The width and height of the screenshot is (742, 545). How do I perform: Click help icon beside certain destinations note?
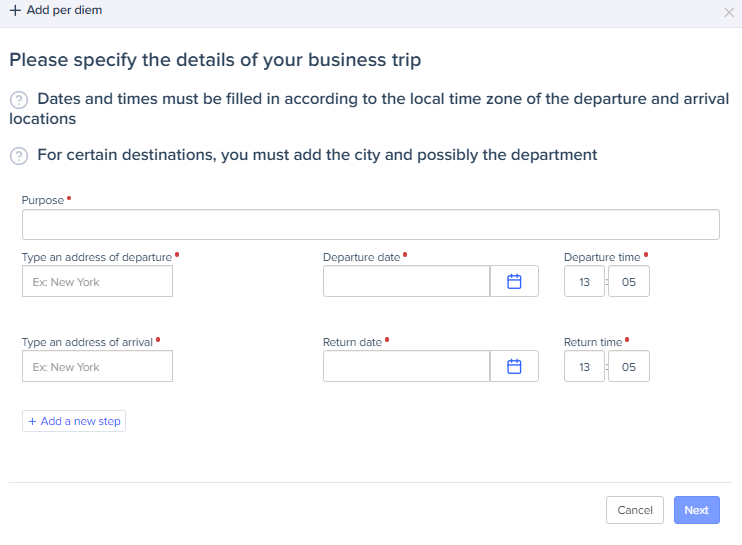click(x=18, y=156)
